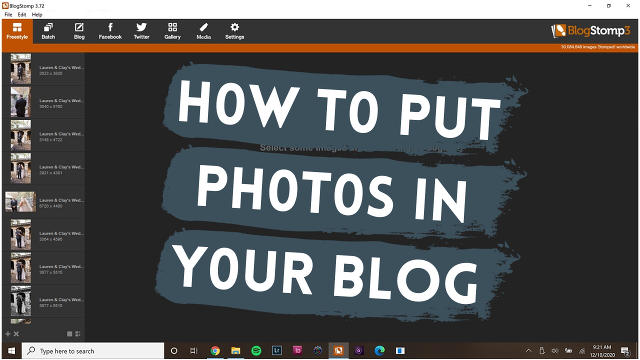Open Lightroom from taskbar
The image size is (640, 360).
277,351
